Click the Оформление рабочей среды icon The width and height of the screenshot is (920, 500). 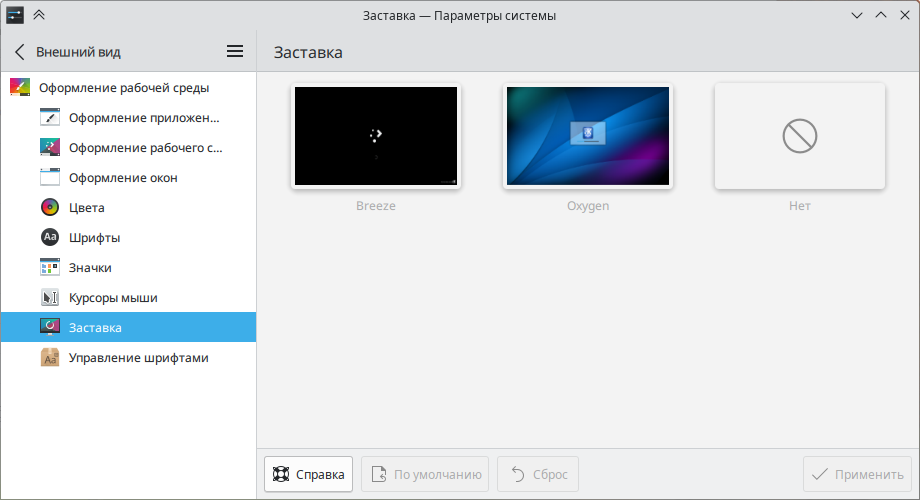point(20,87)
